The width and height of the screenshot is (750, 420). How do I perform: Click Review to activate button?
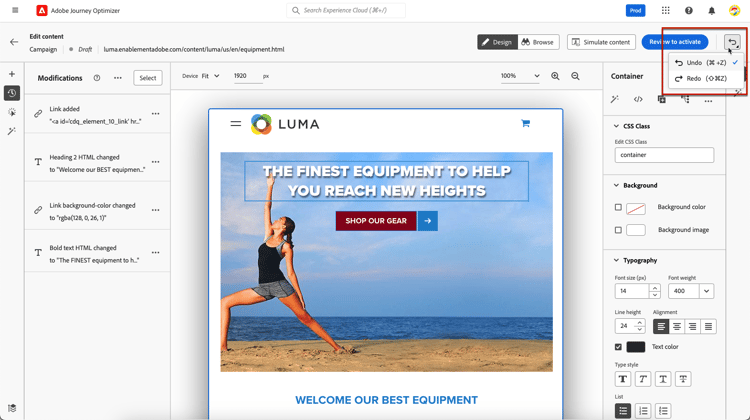(675, 42)
